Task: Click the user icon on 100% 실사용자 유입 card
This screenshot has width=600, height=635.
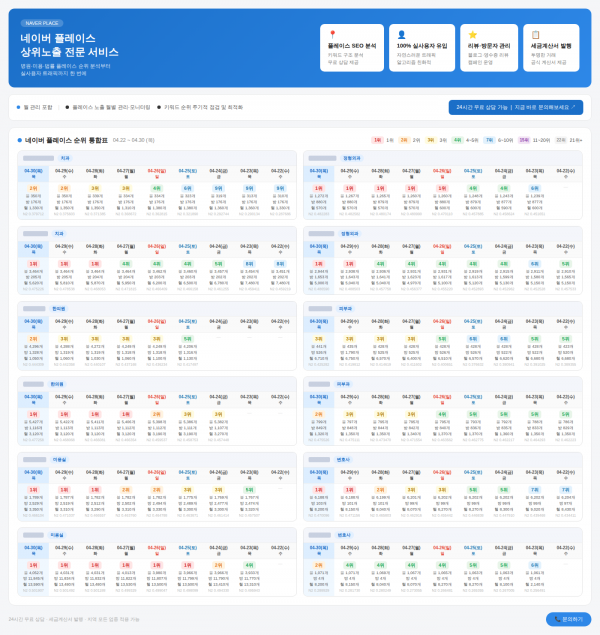Action: (x=401, y=34)
